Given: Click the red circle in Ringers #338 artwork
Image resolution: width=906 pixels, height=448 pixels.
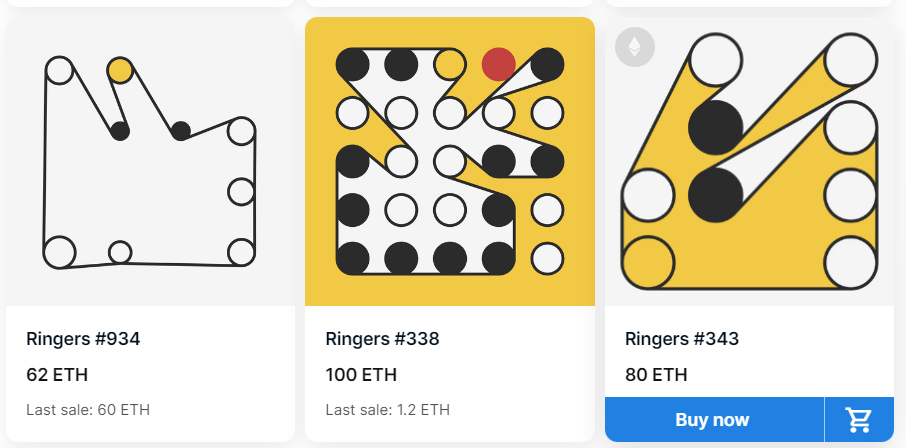Looking at the screenshot, I should (x=499, y=64).
